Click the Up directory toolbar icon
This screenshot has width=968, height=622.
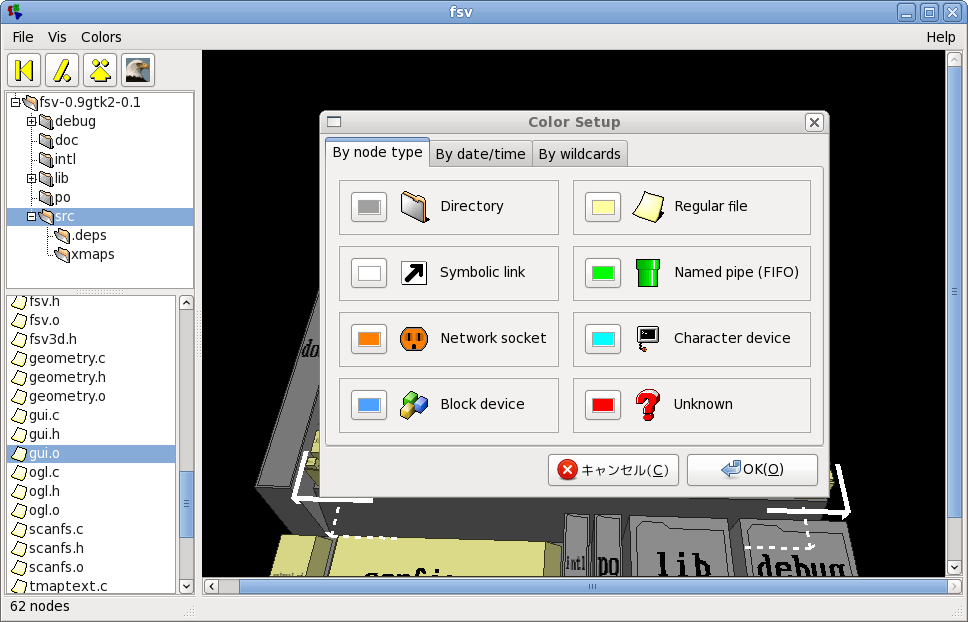coord(100,70)
